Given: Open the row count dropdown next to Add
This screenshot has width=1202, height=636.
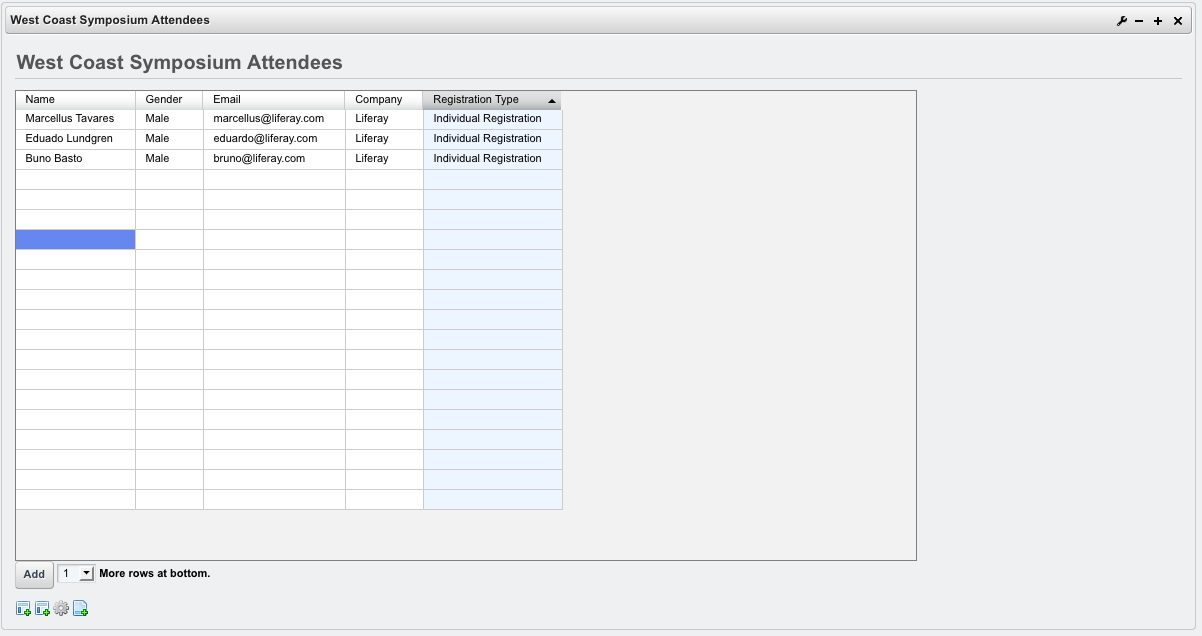Looking at the screenshot, I should click(x=76, y=574).
